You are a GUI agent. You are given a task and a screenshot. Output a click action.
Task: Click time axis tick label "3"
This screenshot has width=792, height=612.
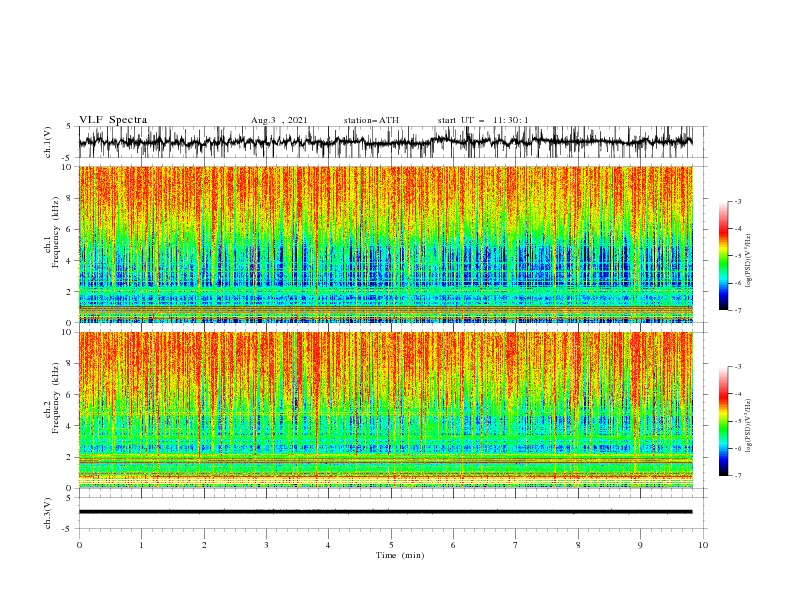(266, 545)
